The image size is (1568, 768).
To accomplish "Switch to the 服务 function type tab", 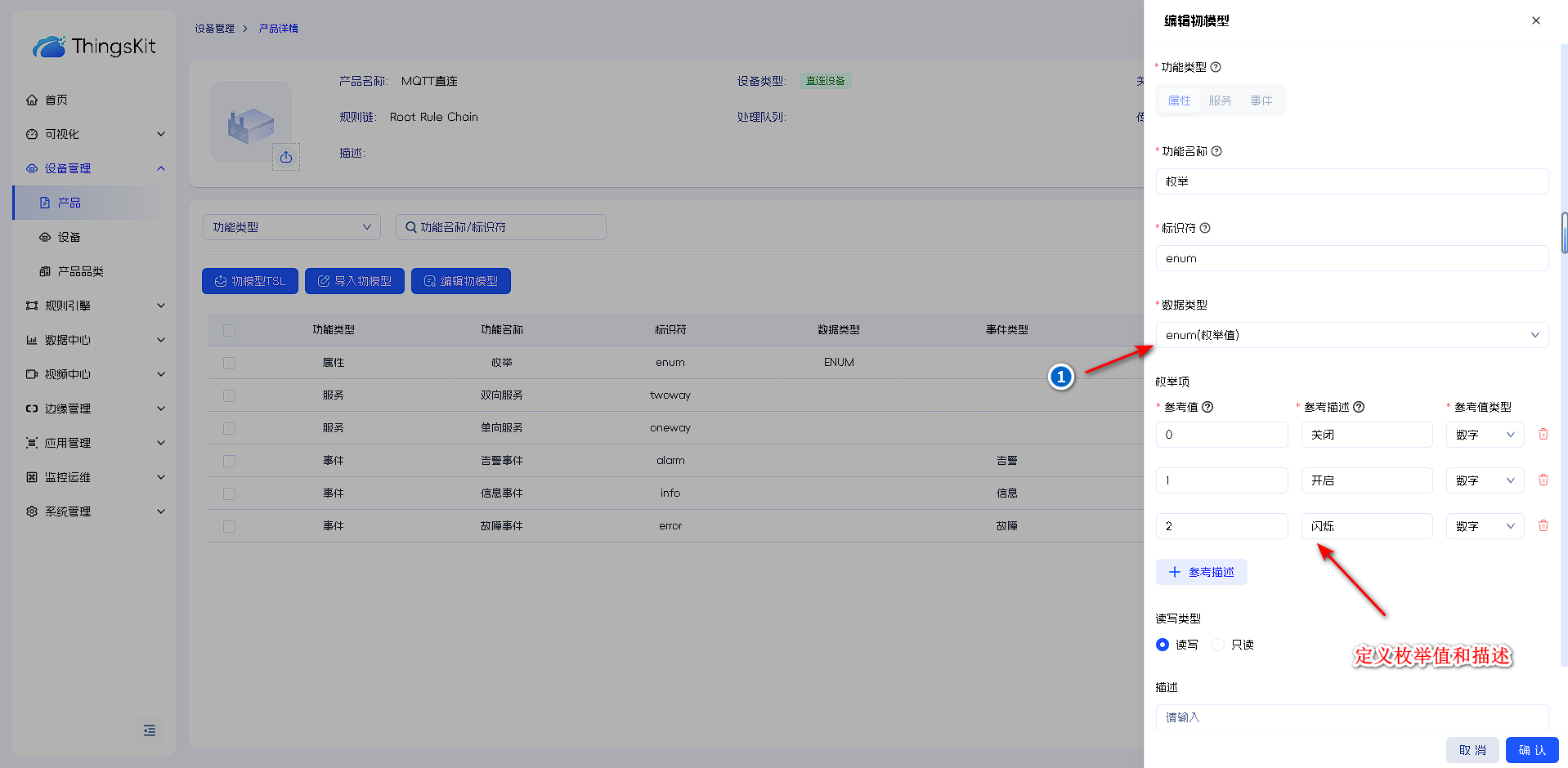I will (x=1220, y=100).
